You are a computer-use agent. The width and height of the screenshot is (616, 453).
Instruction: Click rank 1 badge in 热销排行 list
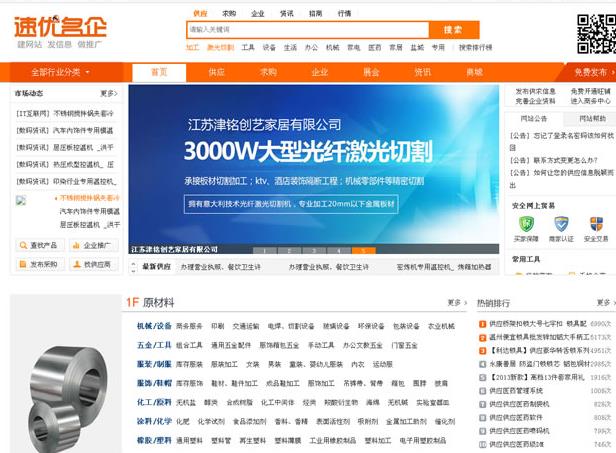click(482, 324)
